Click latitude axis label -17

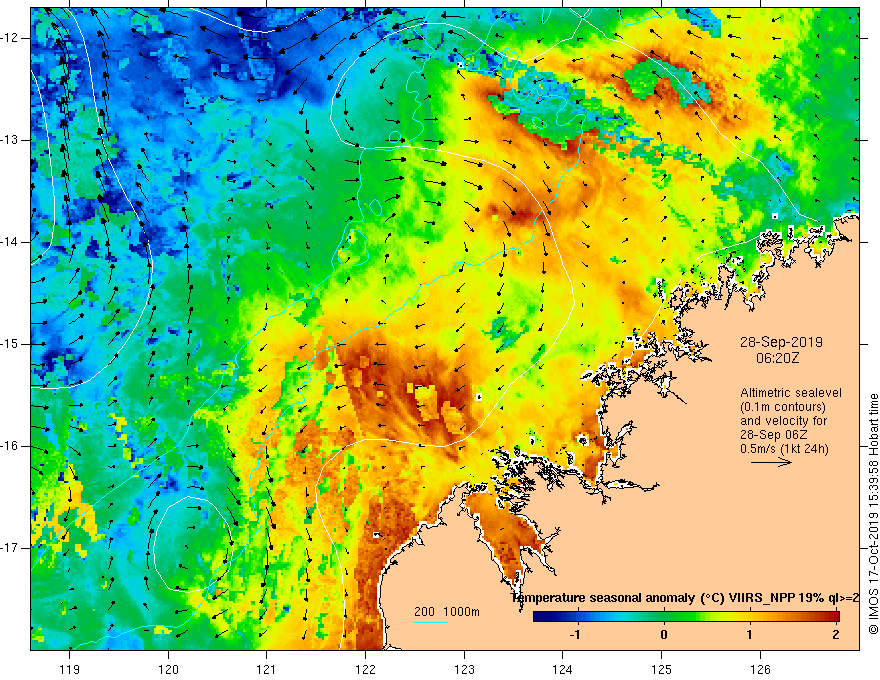[x=11, y=548]
